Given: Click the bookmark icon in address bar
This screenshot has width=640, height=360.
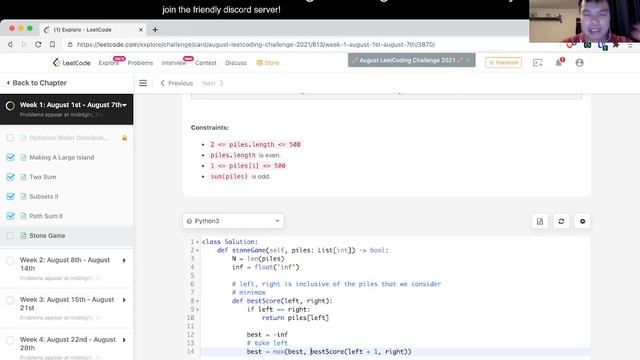Looking at the screenshot, I should (x=52, y=44).
